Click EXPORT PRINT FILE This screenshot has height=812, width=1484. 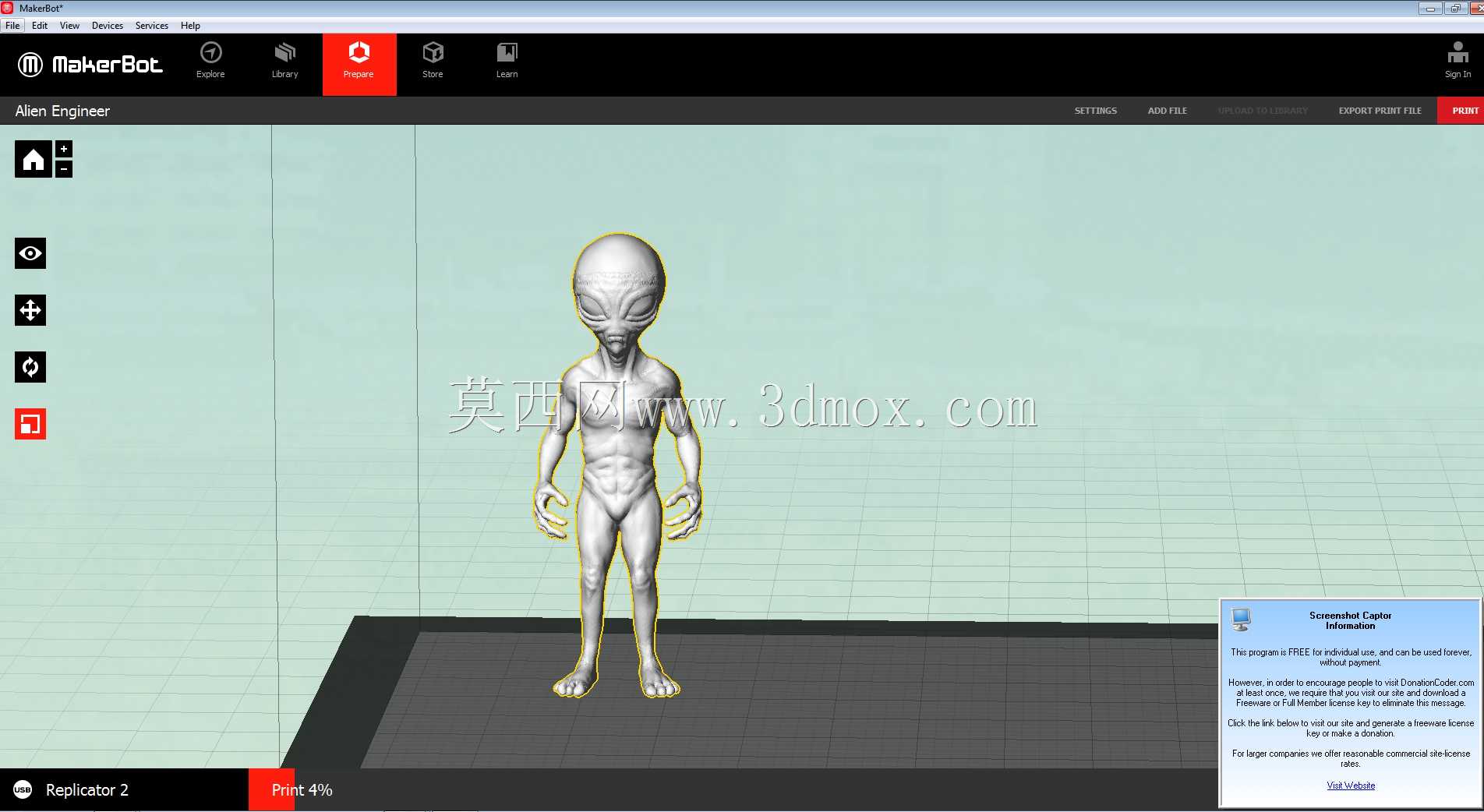[1380, 111]
